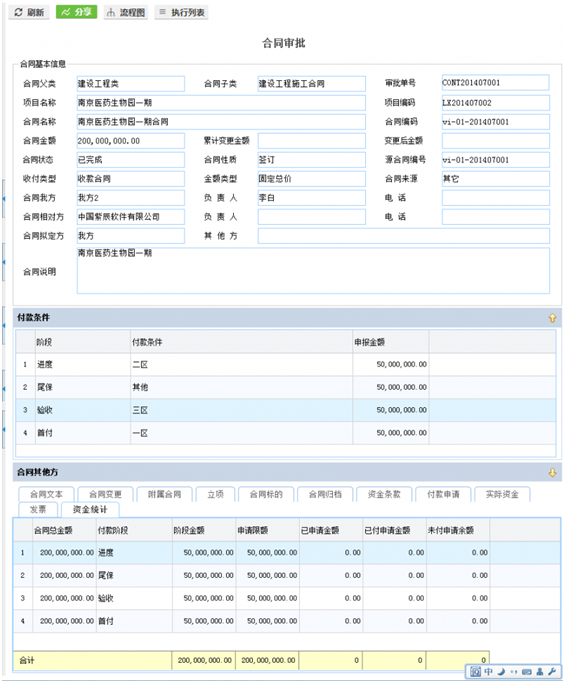The height and width of the screenshot is (681, 563).
Task: Click the 刷新 refresh button
Action: tap(29, 12)
